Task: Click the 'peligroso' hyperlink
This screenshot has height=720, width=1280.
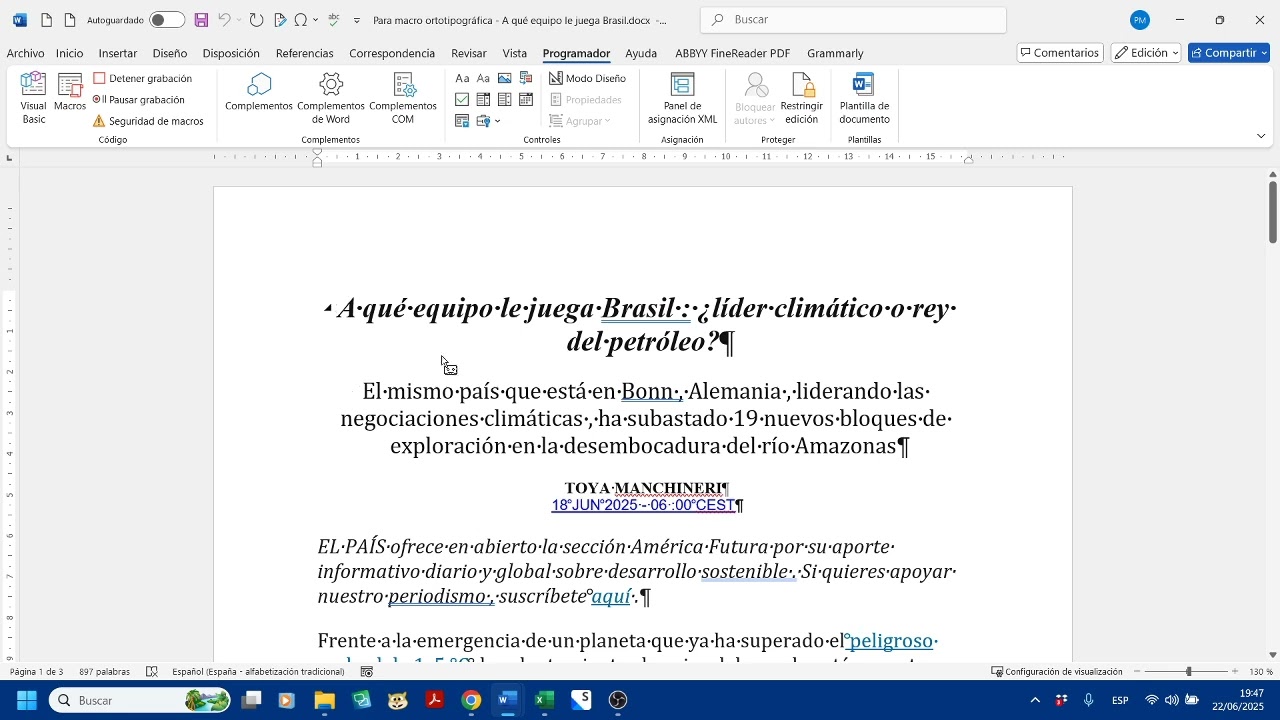Action: (892, 641)
